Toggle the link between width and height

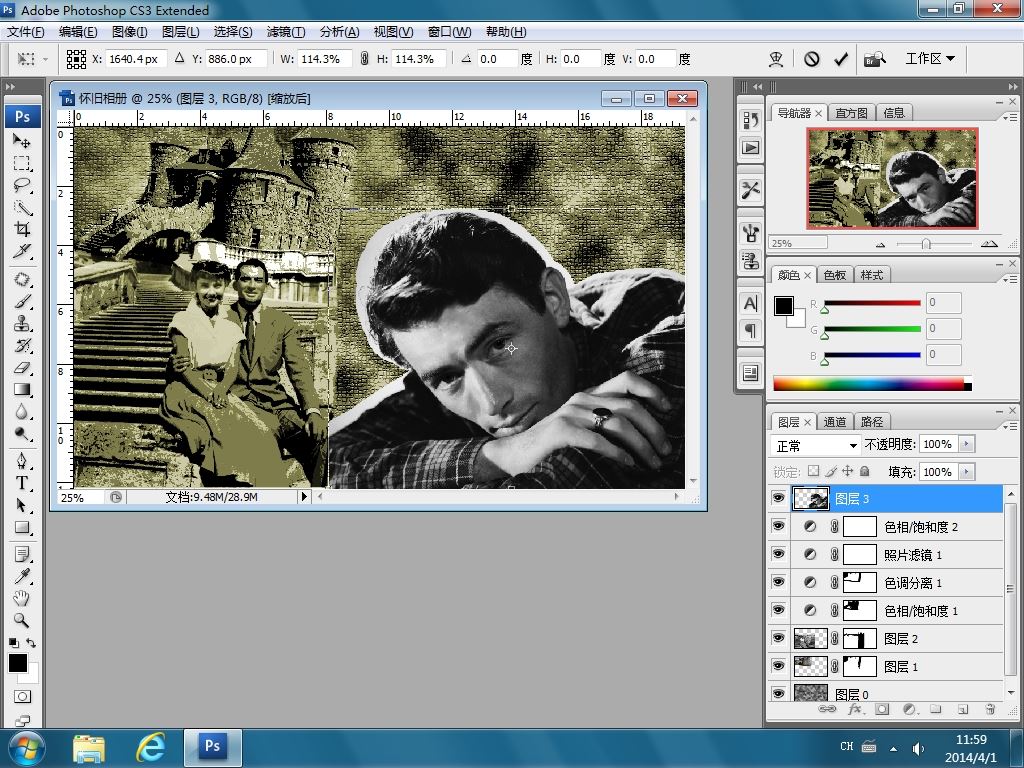click(x=364, y=59)
